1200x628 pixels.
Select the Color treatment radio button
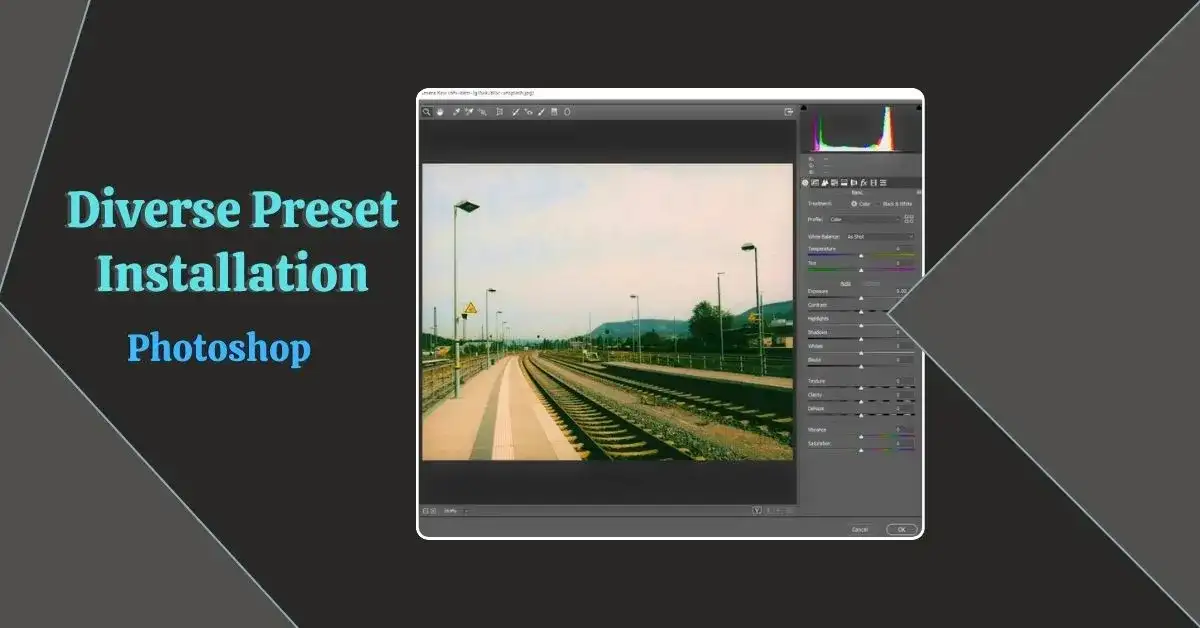coord(854,204)
